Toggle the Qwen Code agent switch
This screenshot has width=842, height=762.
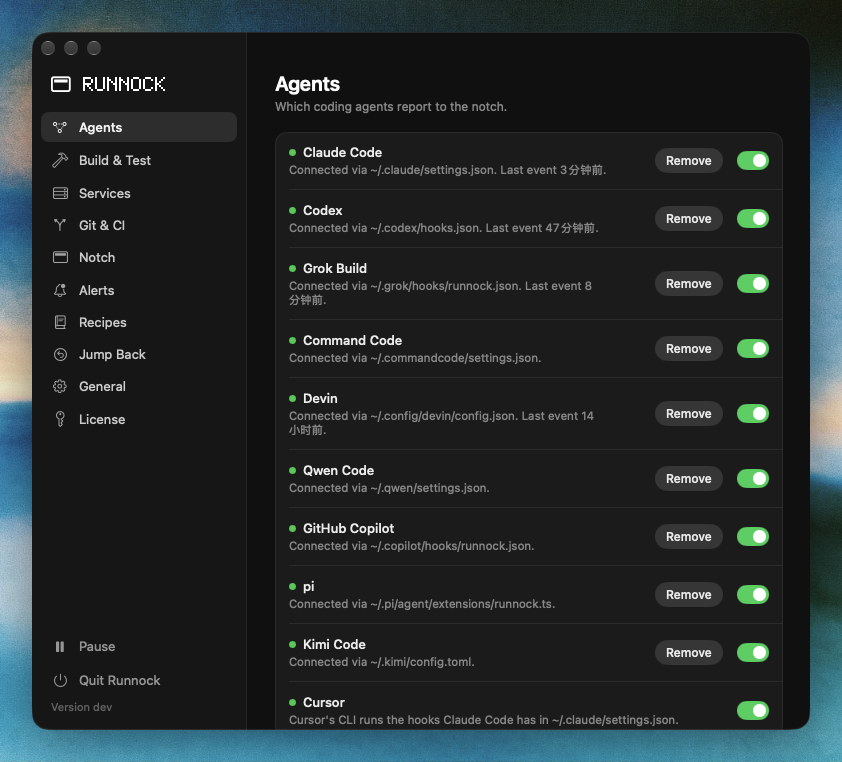752,478
